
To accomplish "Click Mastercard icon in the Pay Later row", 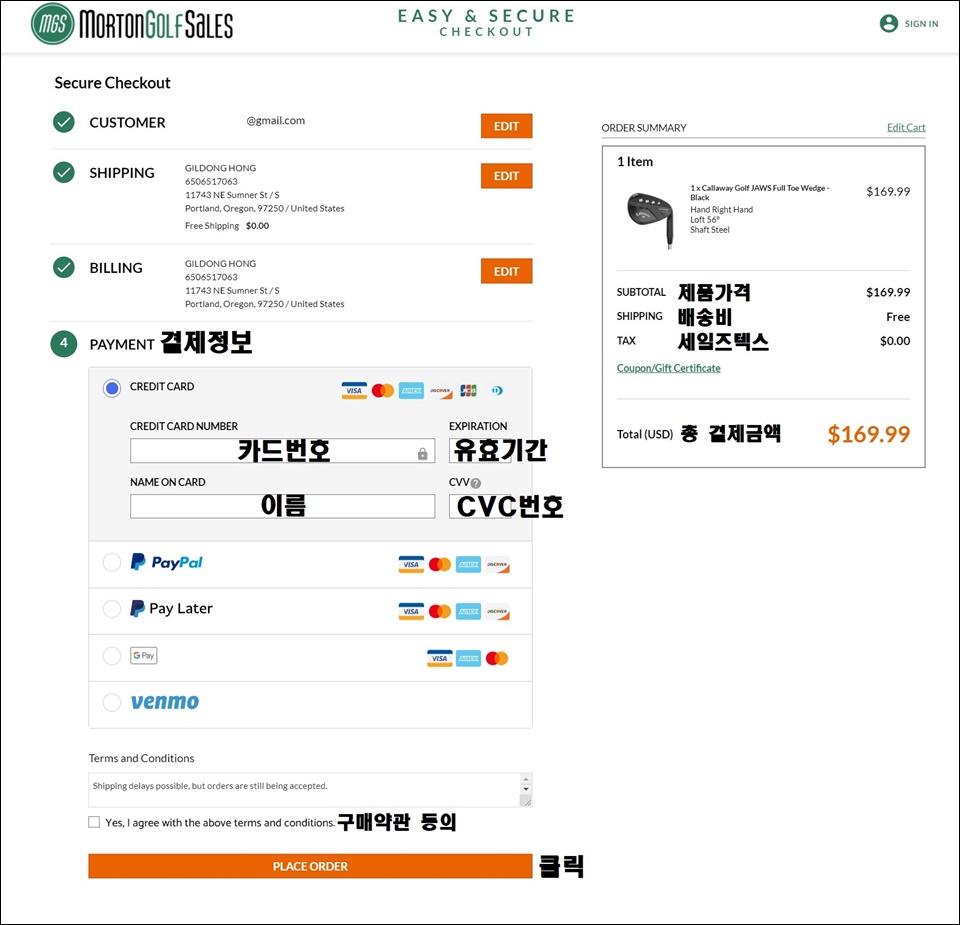I will 440,611.
